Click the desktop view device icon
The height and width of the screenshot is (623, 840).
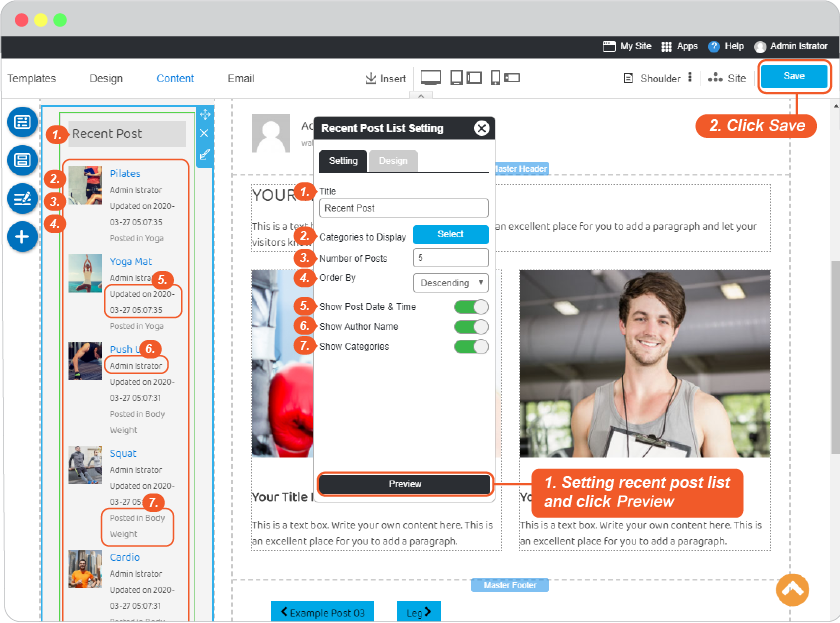point(431,78)
